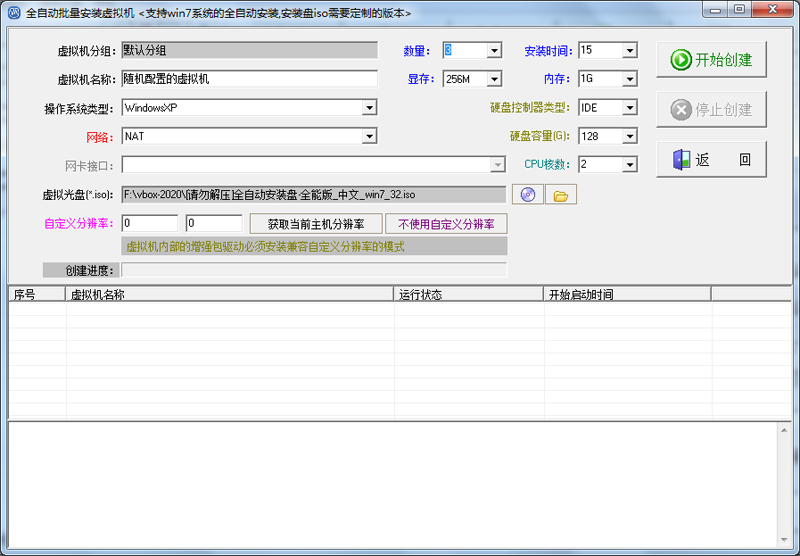Click the 显存 label

click(420, 79)
